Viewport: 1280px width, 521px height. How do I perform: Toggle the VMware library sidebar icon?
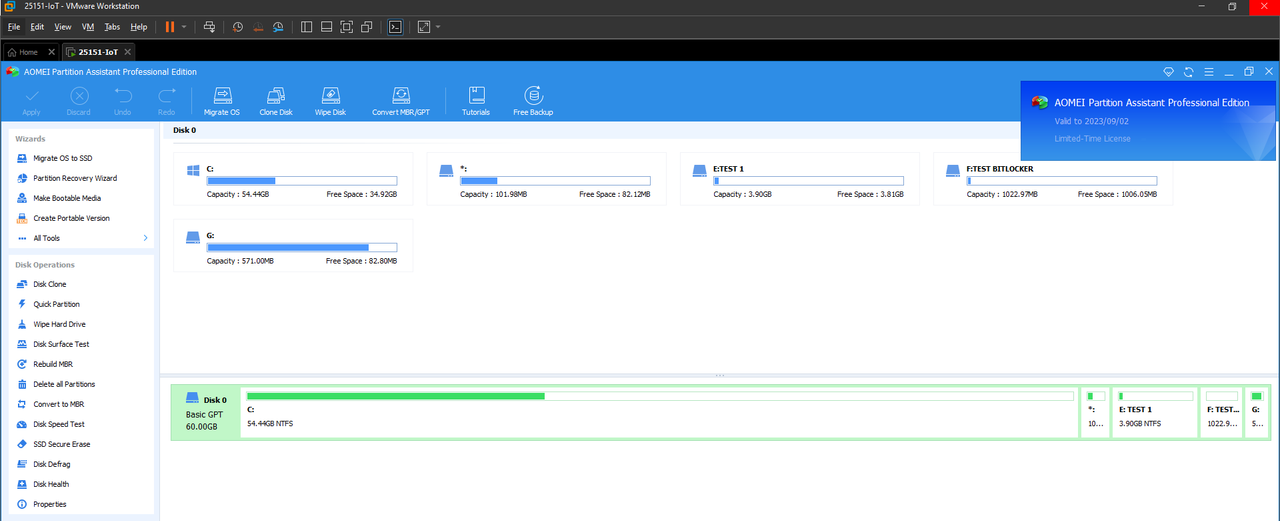point(306,27)
